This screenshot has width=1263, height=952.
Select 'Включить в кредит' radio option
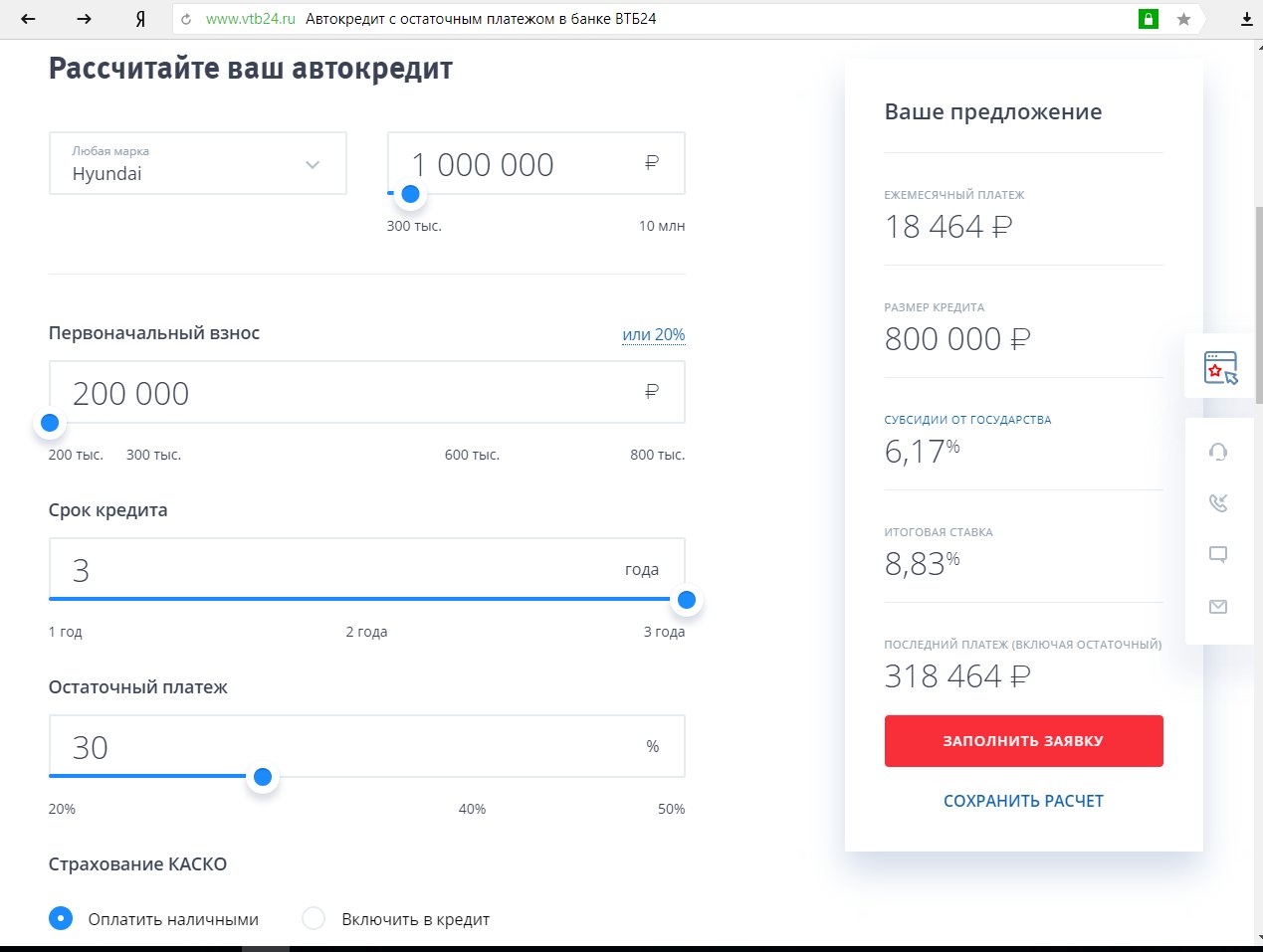pos(314,918)
